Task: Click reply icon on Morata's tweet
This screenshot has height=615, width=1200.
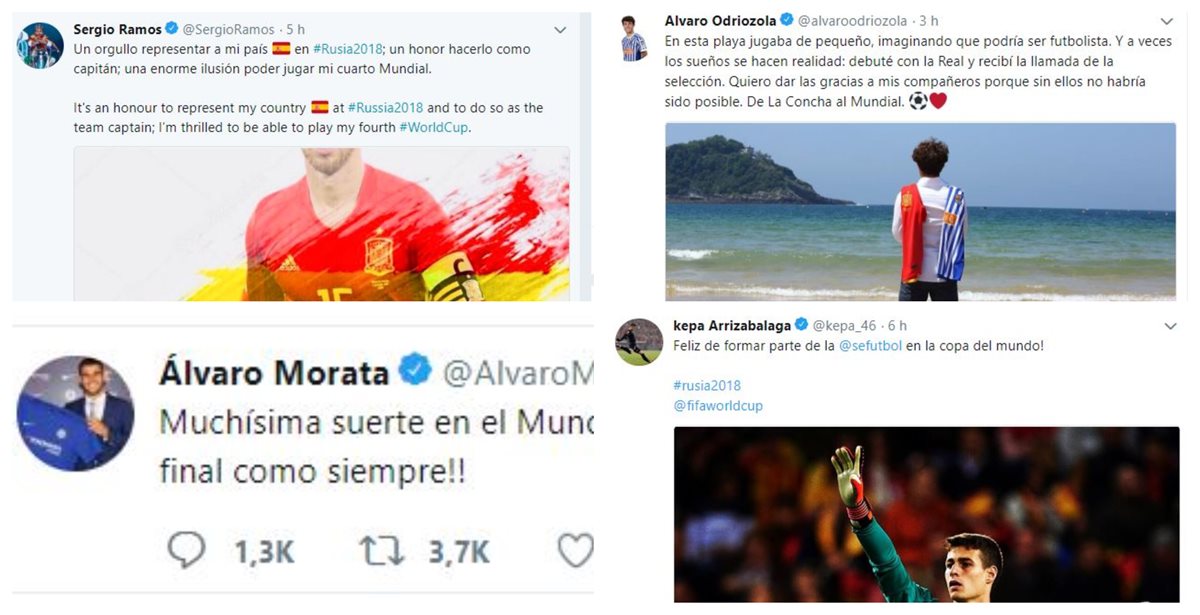Action: pyautogui.click(x=187, y=551)
